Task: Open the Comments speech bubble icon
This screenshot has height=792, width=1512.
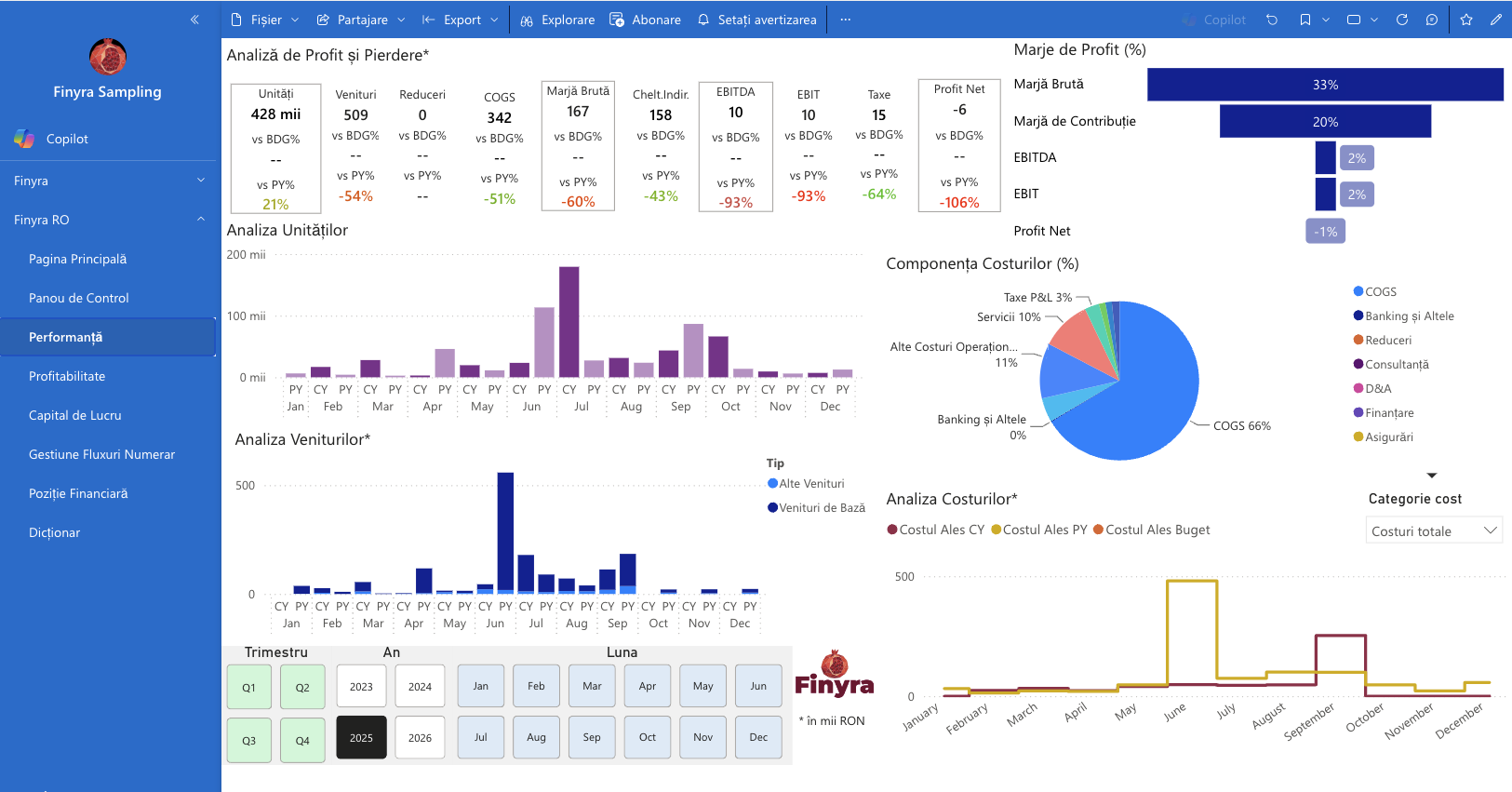Action: click(1432, 20)
